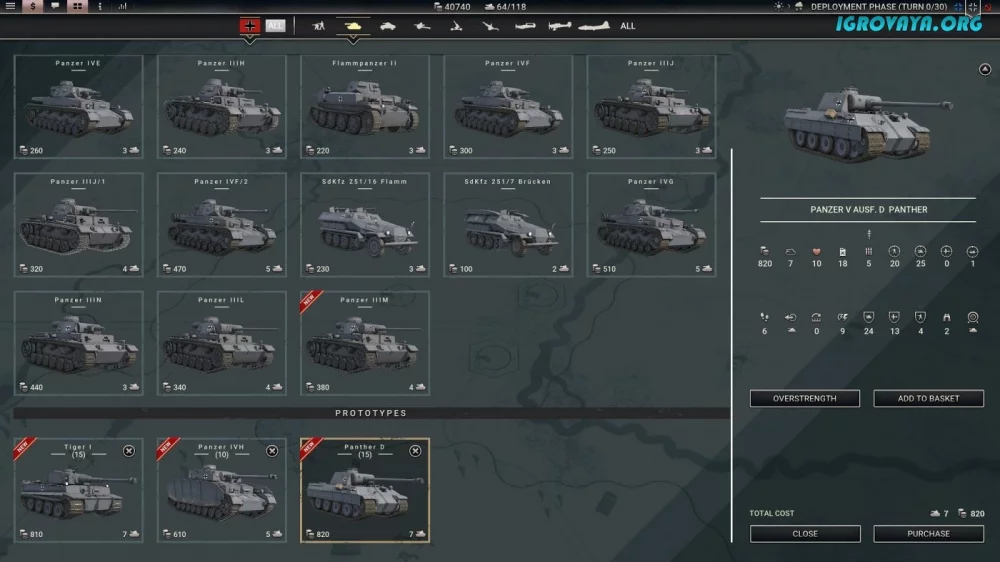The image size is (1000, 562).
Task: Show ALL unit classes tab
Action: [x=627, y=26]
